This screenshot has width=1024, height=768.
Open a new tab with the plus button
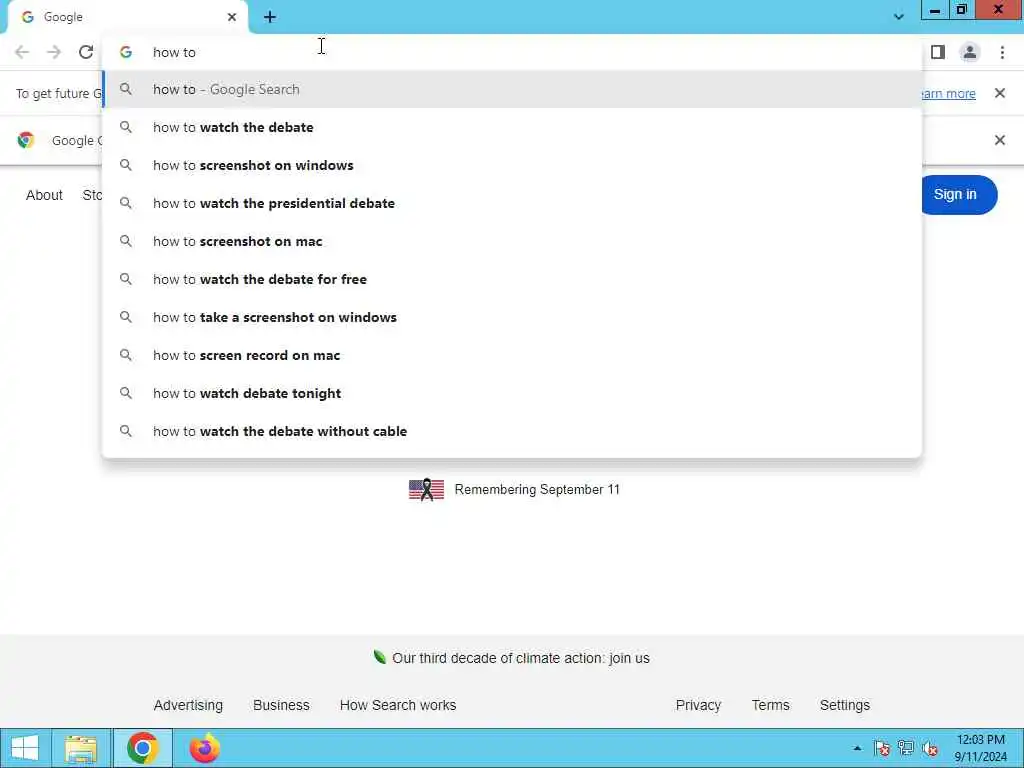[270, 17]
